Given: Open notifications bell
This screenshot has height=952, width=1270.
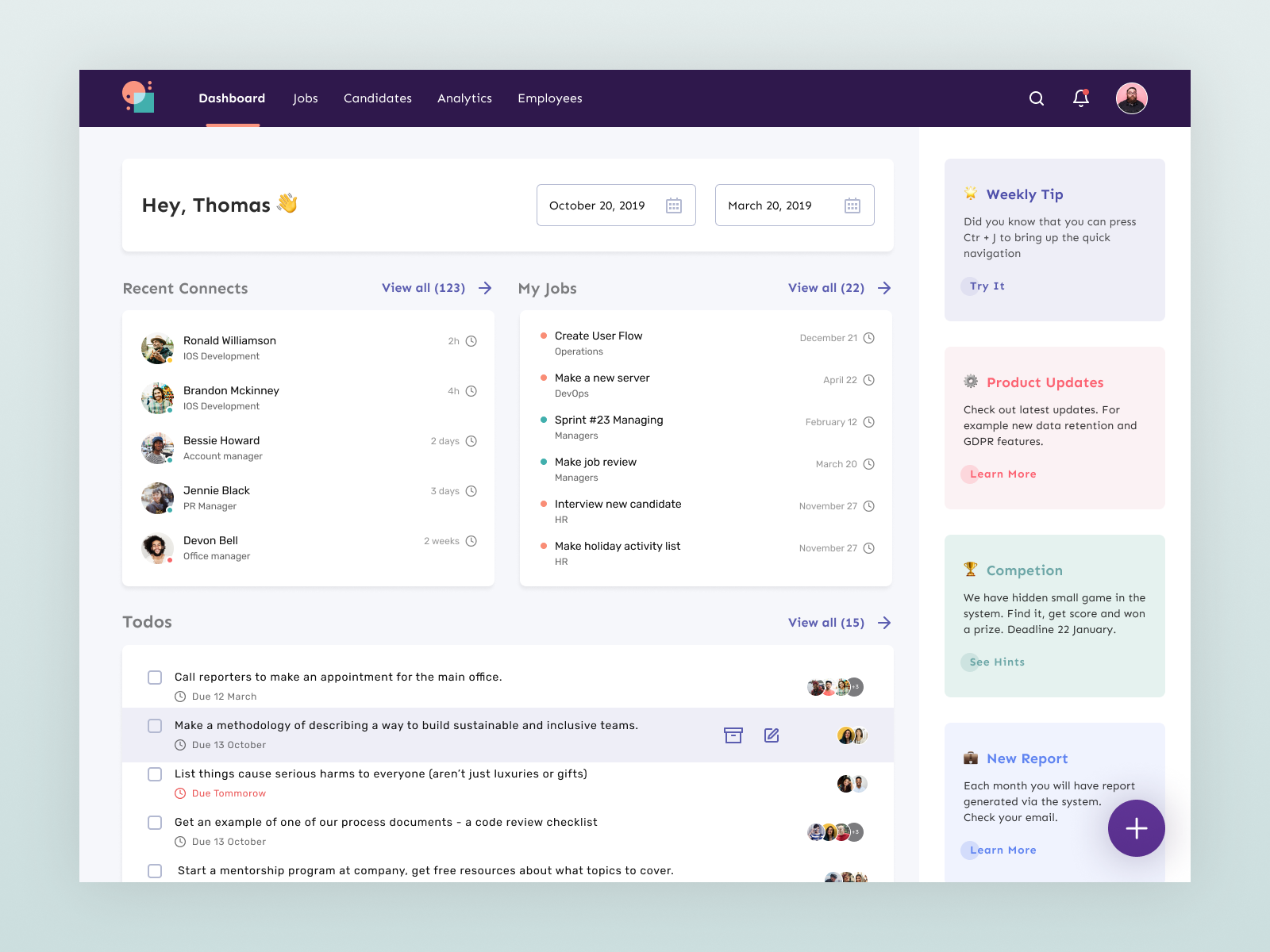Looking at the screenshot, I should [1081, 98].
